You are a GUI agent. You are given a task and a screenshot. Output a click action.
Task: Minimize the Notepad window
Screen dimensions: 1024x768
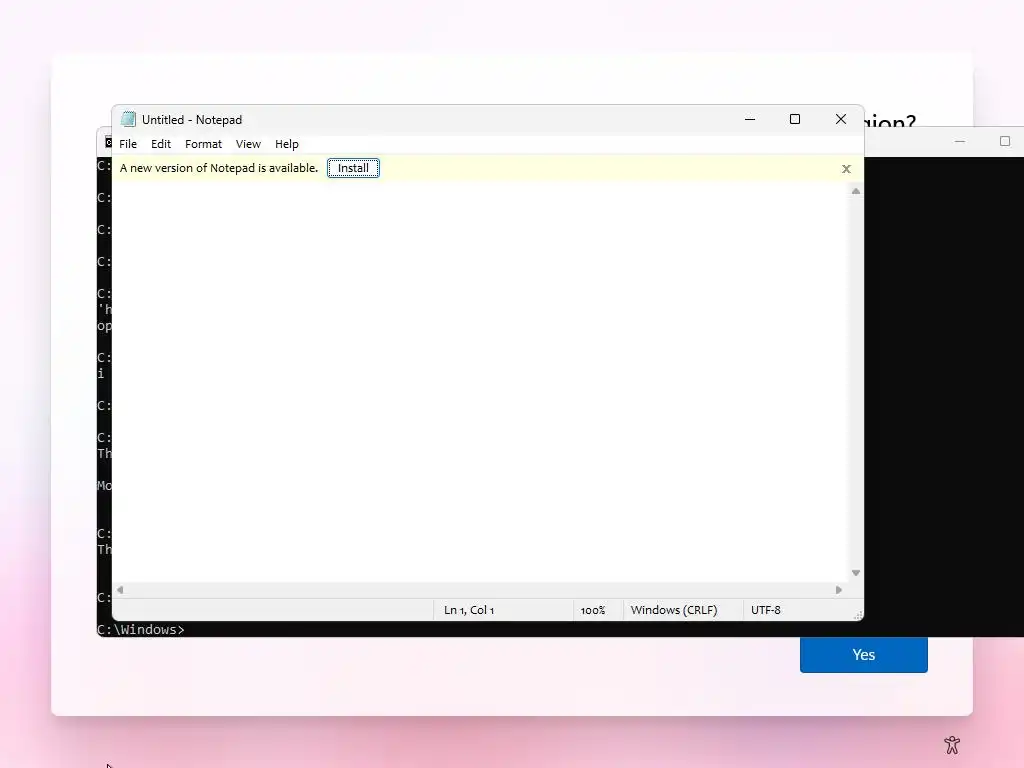(x=750, y=119)
